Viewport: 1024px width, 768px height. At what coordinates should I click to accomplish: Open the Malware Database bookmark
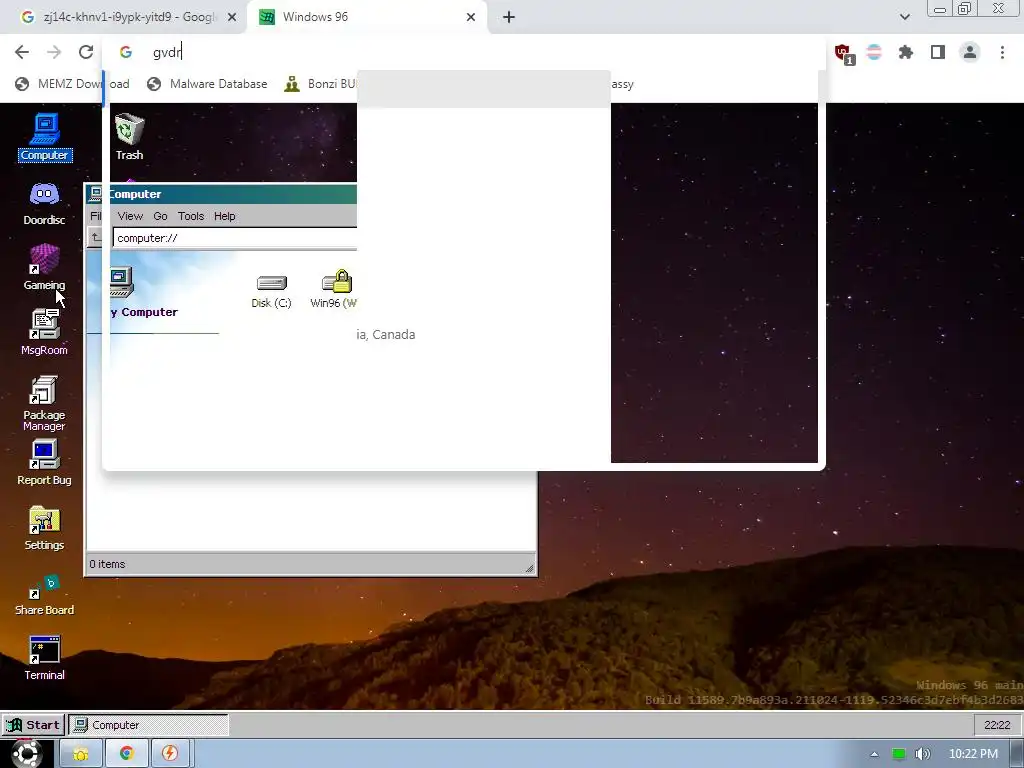coord(208,84)
